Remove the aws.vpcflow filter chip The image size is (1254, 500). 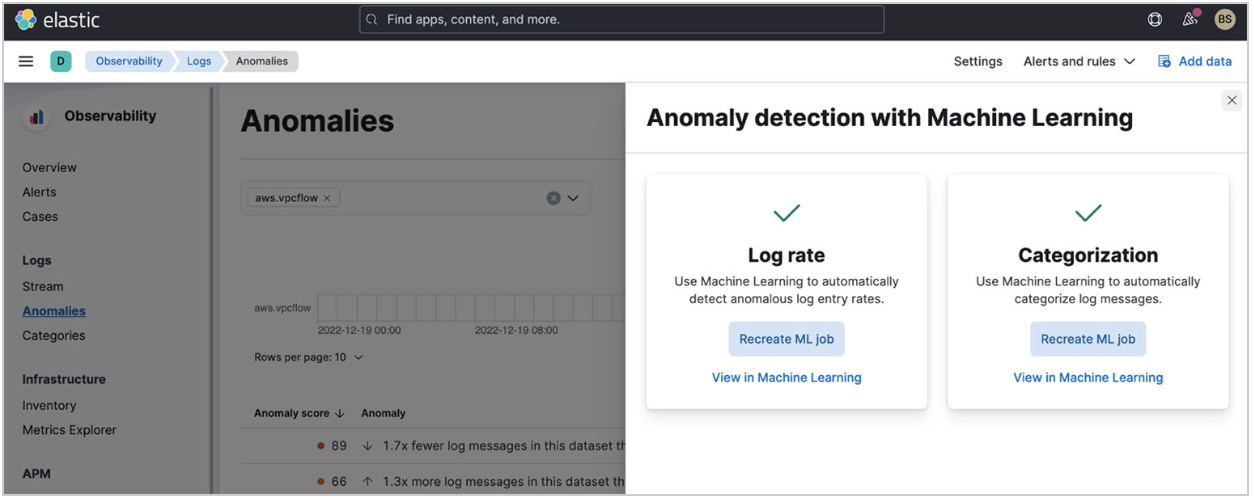pyautogui.click(x=327, y=198)
